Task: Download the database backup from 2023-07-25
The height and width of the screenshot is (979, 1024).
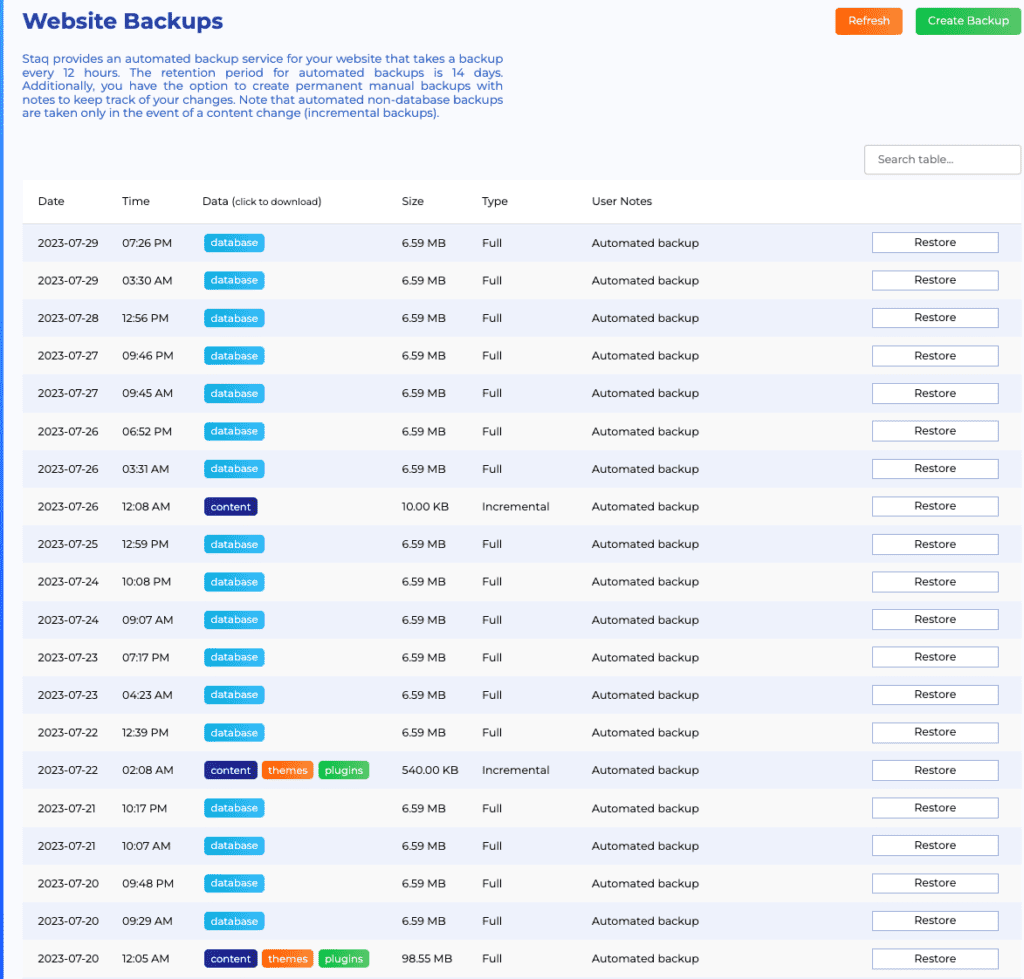Action: 233,544
